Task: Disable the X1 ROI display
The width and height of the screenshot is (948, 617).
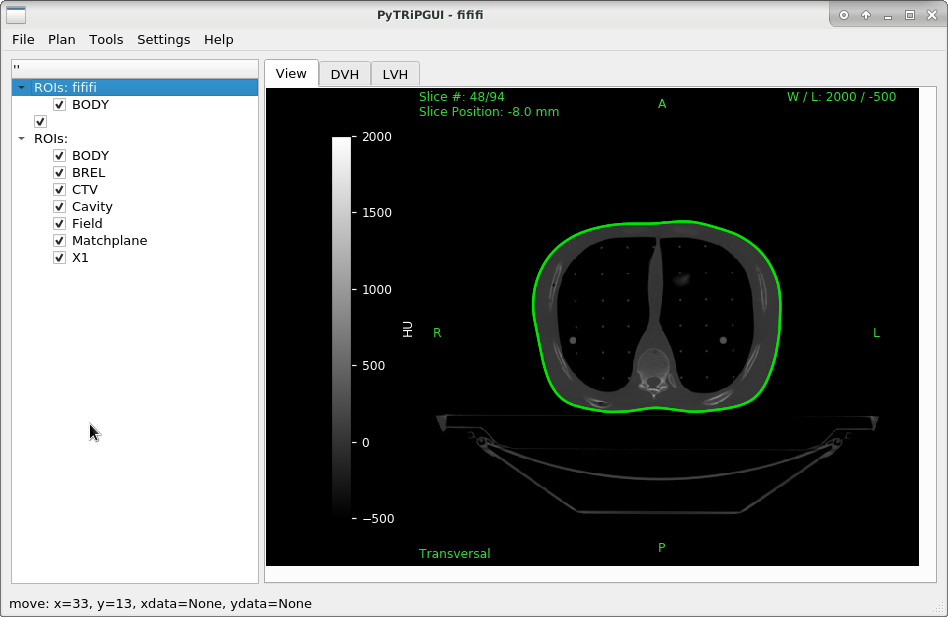Action: pyautogui.click(x=60, y=257)
